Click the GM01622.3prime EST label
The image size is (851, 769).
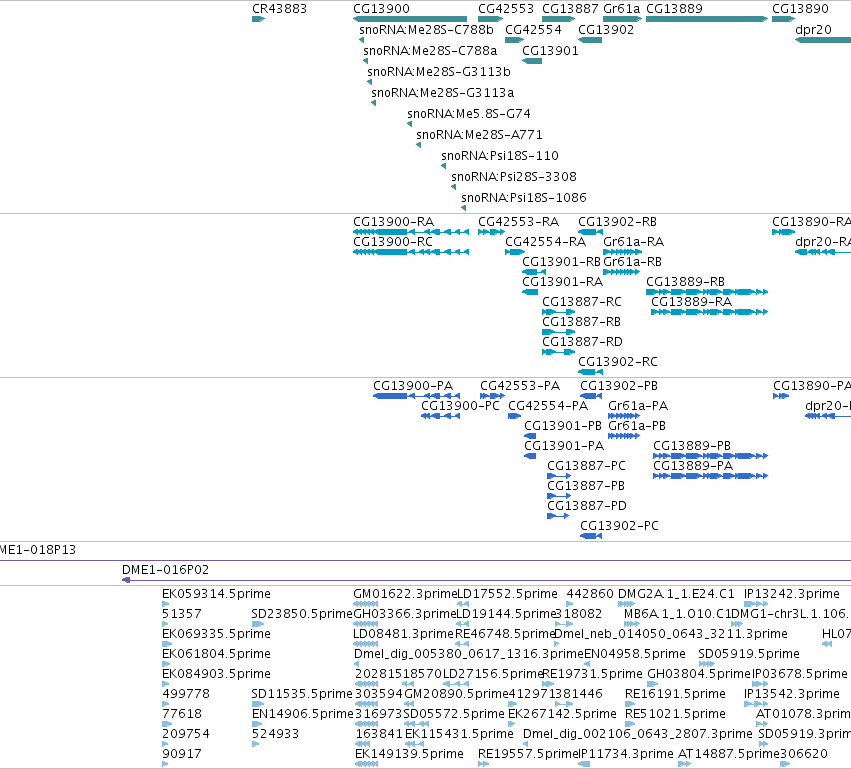click(405, 594)
